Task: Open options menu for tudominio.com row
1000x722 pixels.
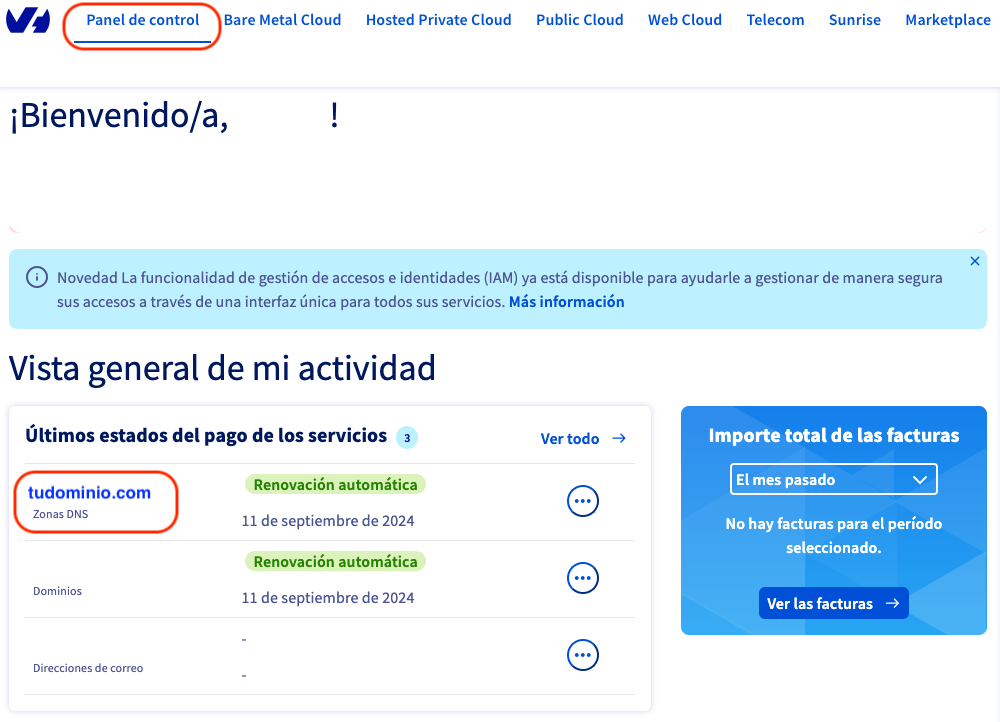Action: (583, 501)
